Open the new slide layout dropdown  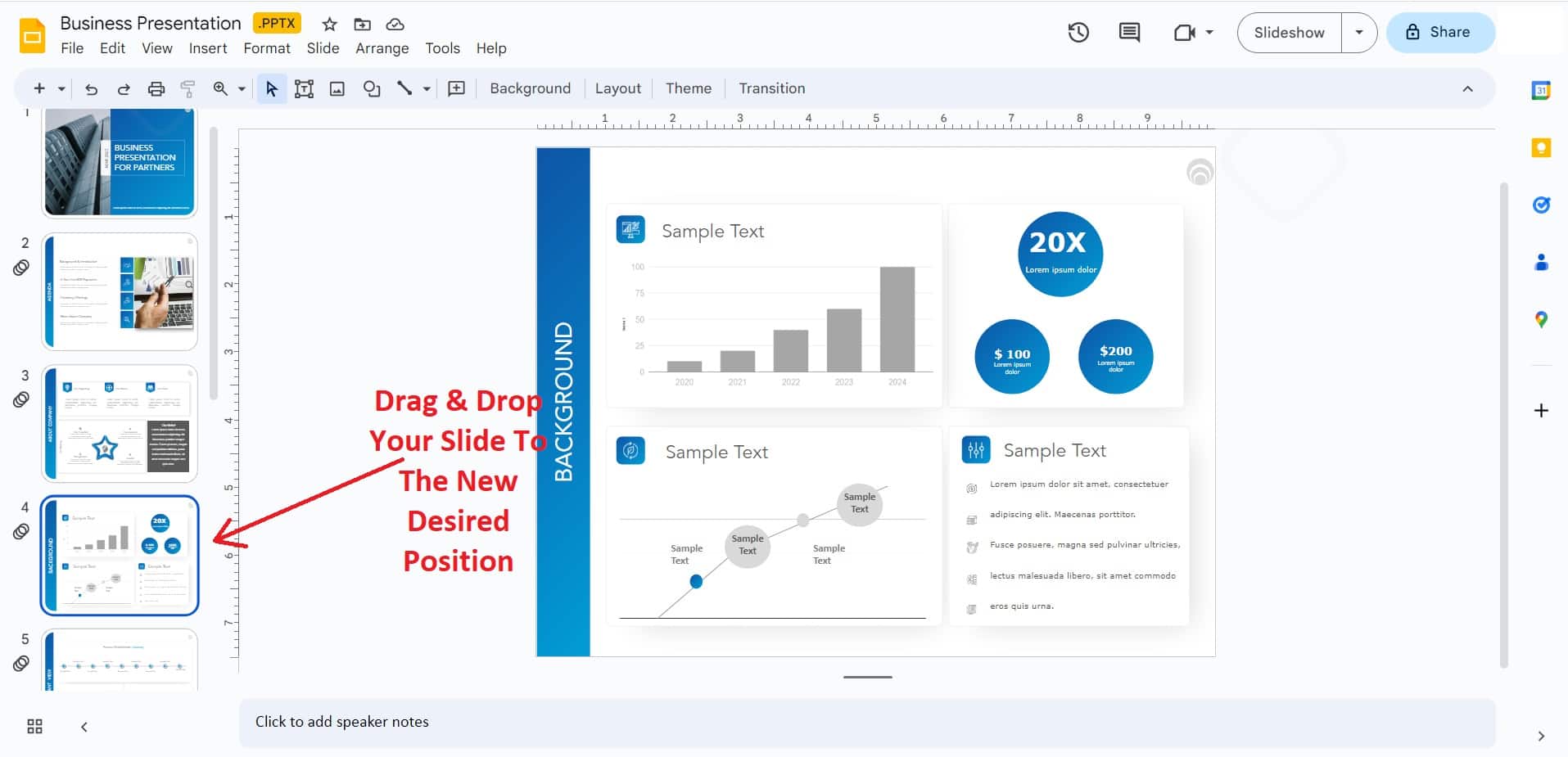tap(60, 88)
